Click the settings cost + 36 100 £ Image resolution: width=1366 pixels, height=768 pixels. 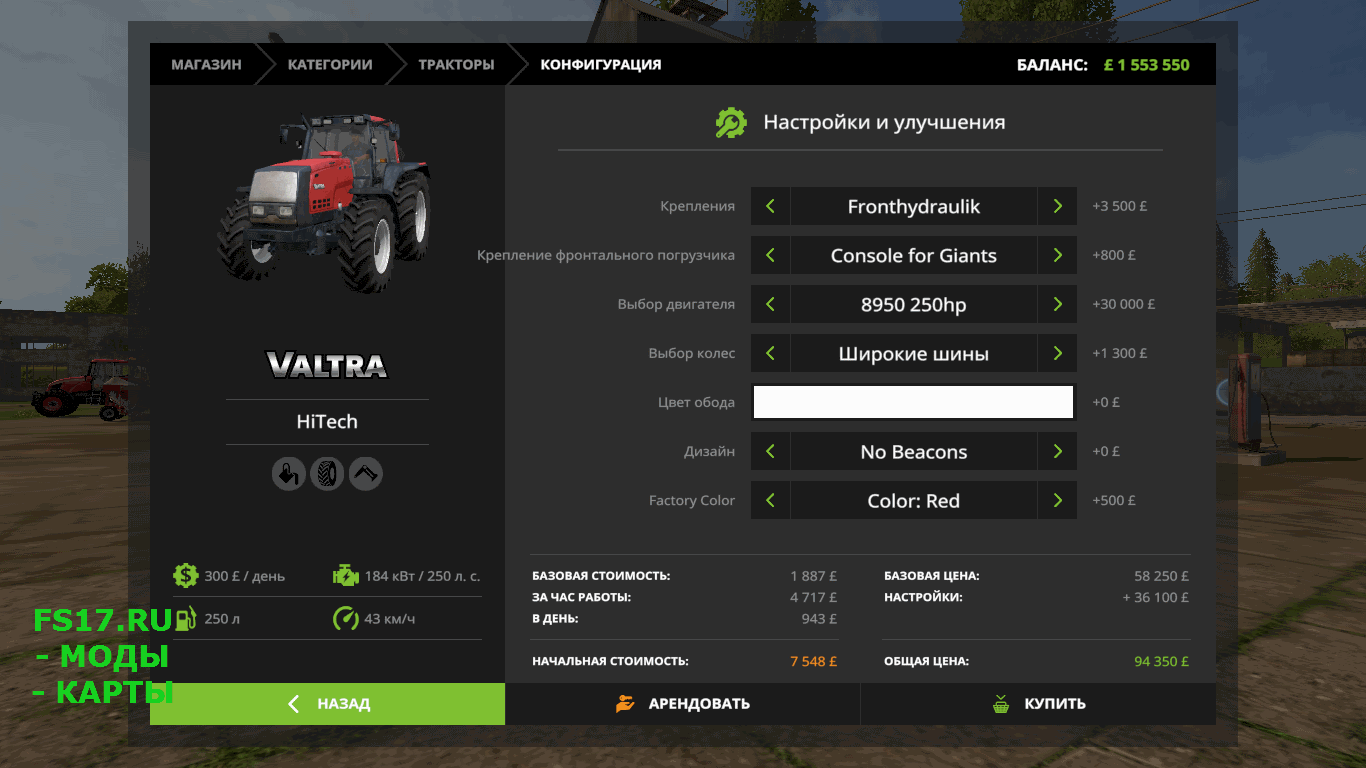point(1156,597)
